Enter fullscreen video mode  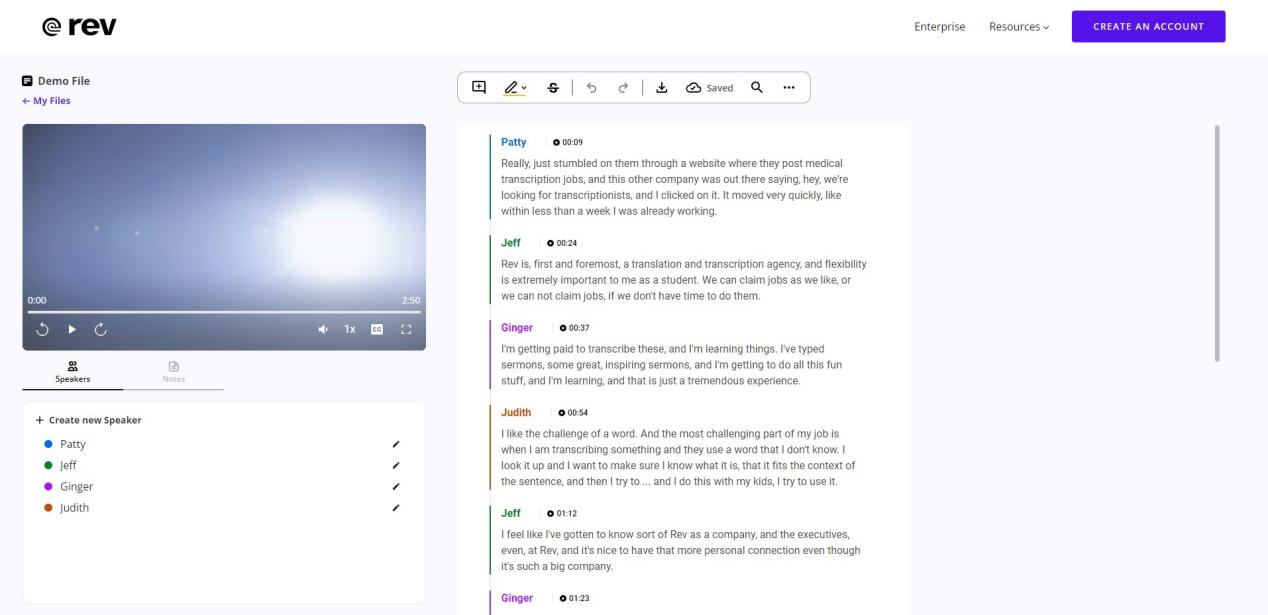tap(406, 329)
